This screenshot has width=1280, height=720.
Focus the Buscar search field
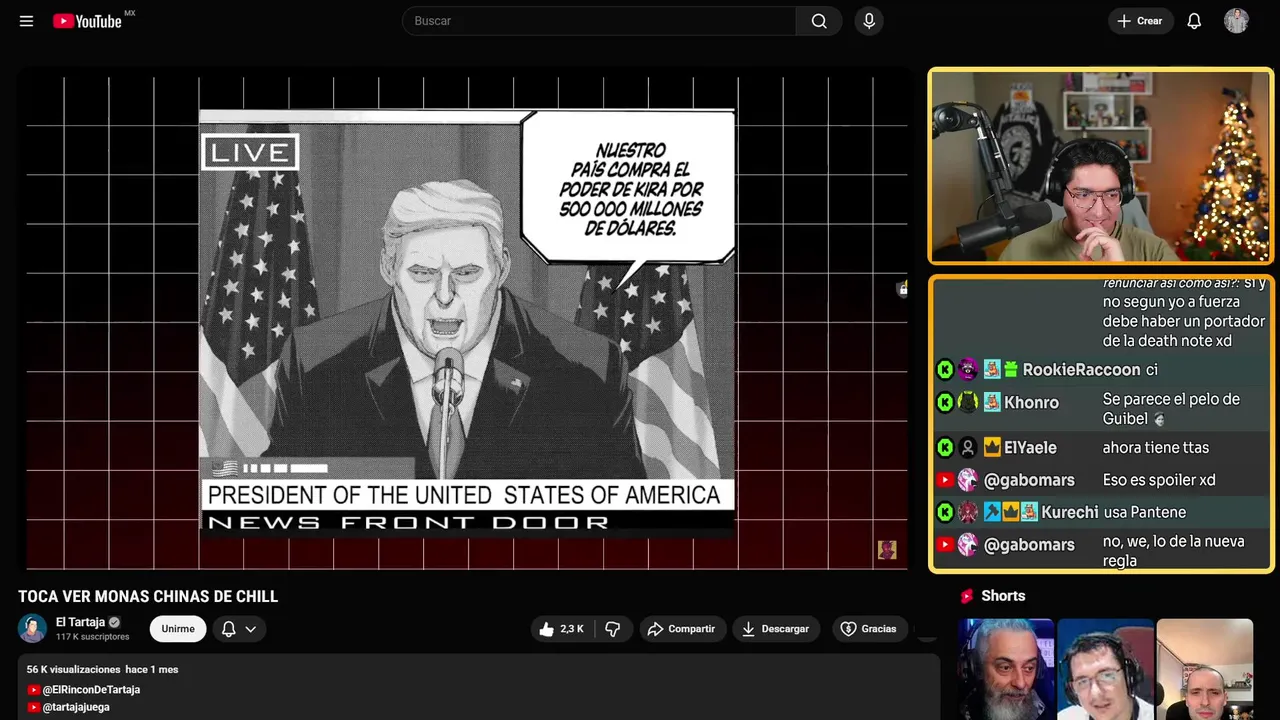point(599,21)
